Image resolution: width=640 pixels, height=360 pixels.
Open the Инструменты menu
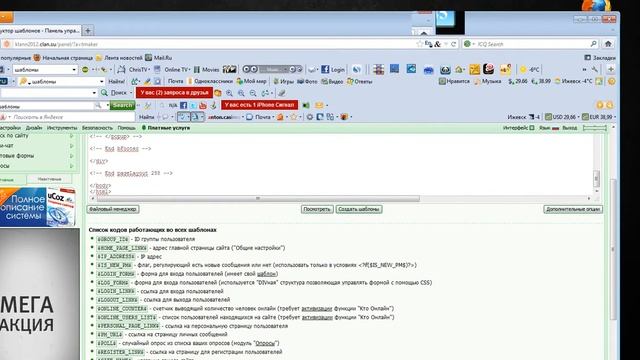click(62, 128)
